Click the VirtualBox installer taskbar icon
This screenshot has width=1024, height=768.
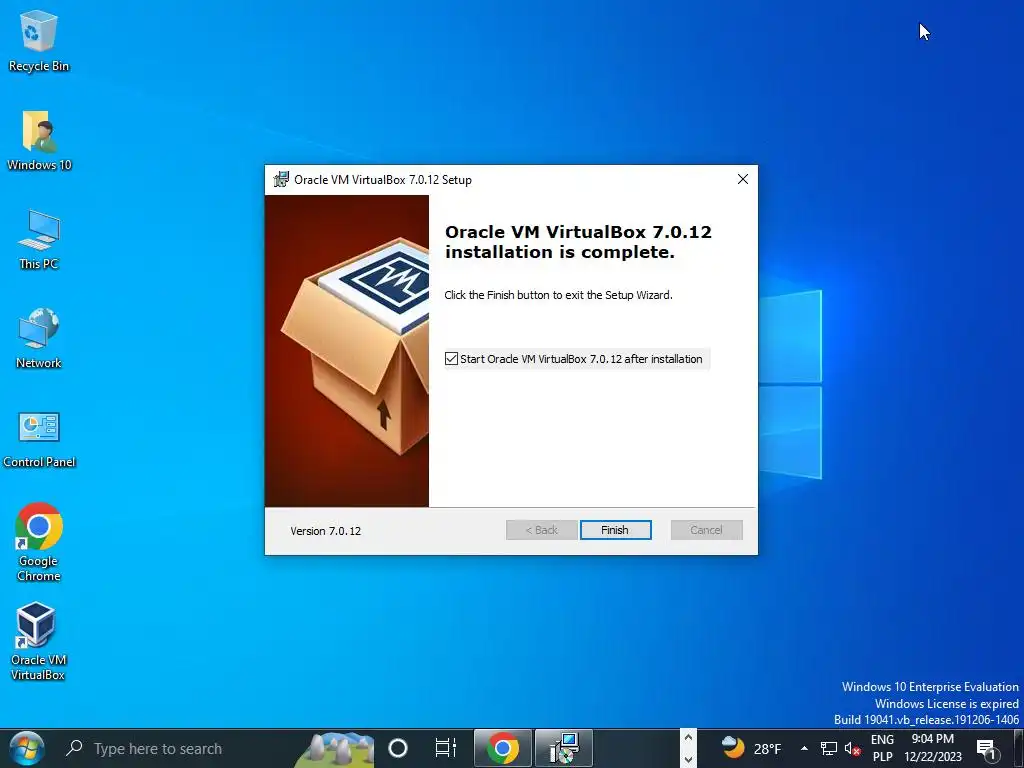pos(564,748)
